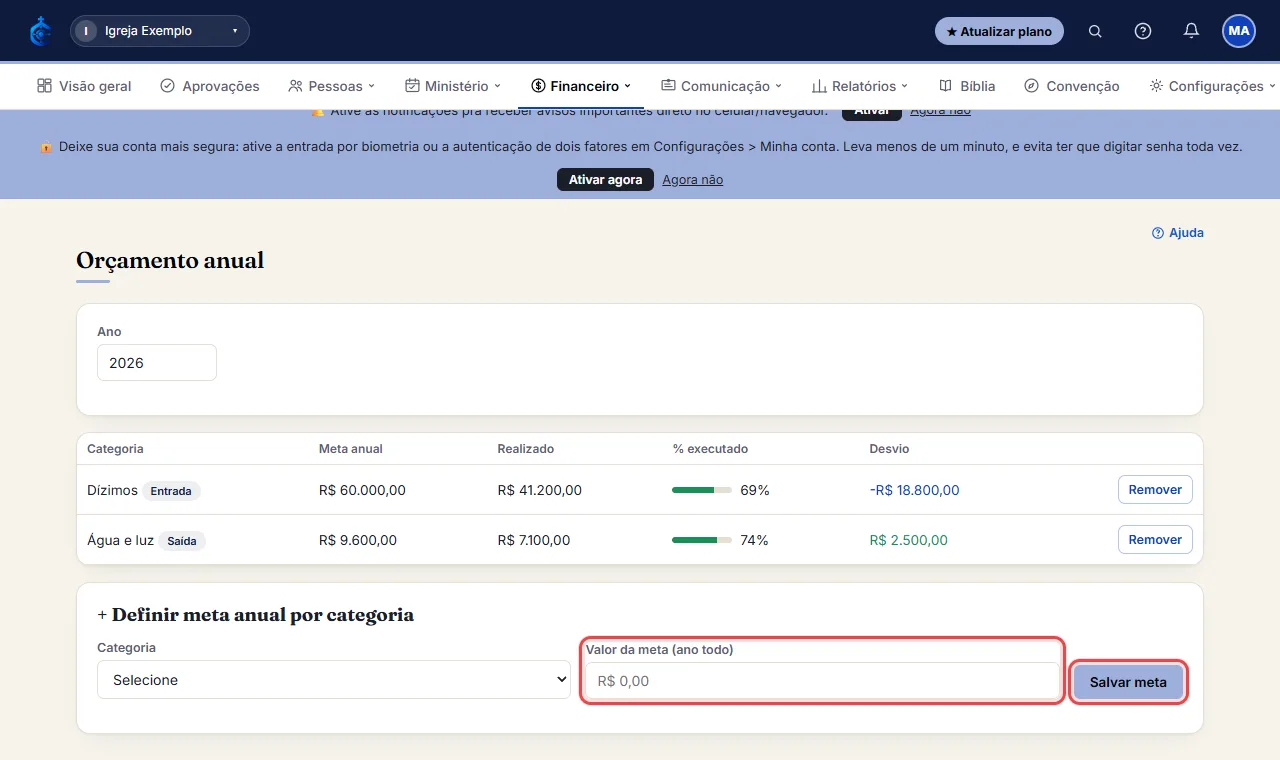Open the MA user avatar menu

pyautogui.click(x=1239, y=31)
